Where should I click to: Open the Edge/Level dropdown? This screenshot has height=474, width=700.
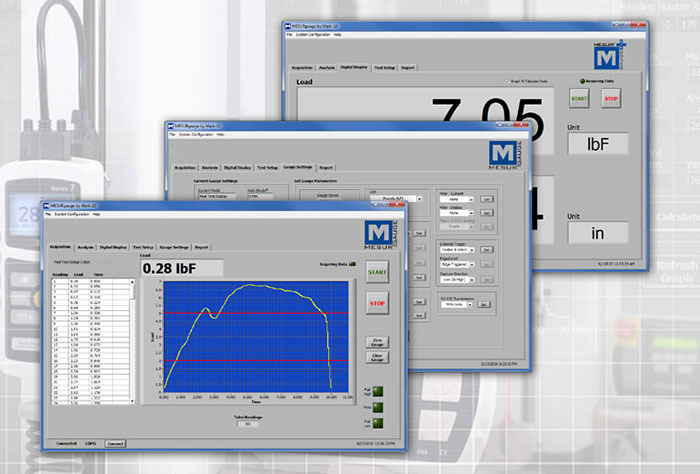[x=457, y=264]
